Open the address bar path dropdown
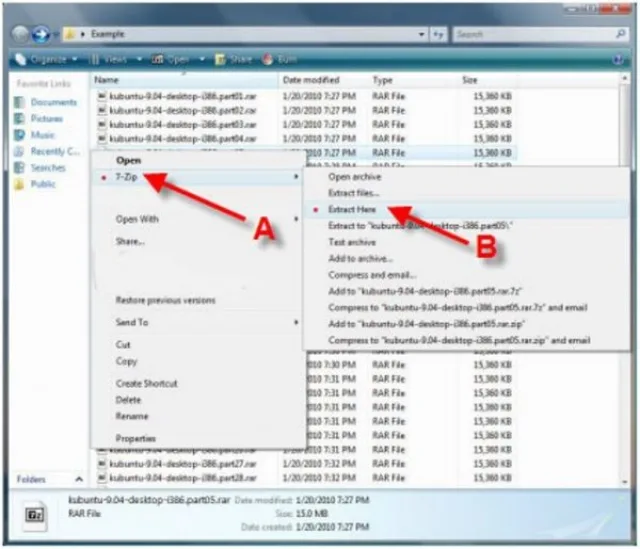This screenshot has height=549, width=640. click(x=421, y=34)
